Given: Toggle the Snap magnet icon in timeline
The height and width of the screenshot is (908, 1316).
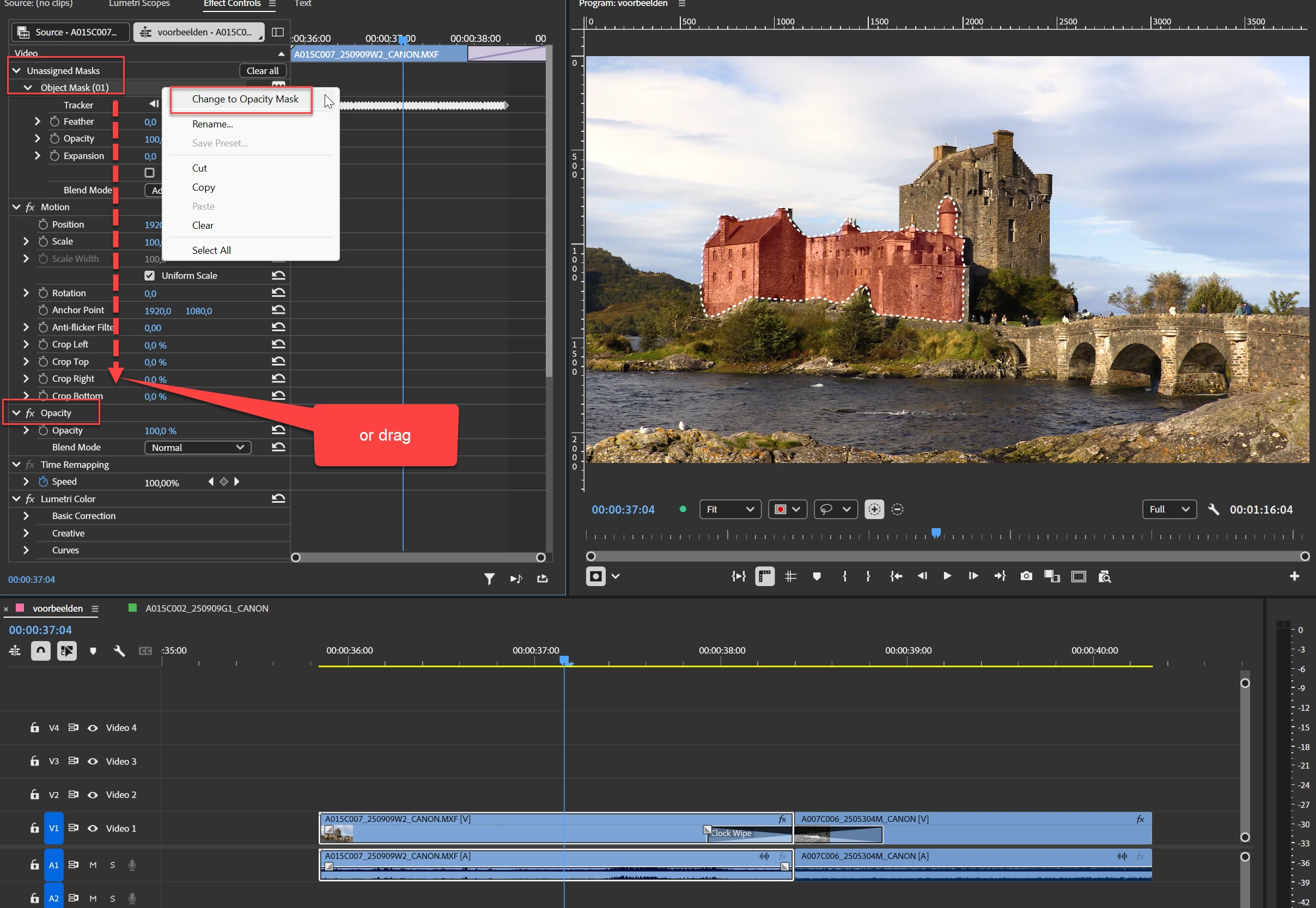Looking at the screenshot, I should coord(40,651).
